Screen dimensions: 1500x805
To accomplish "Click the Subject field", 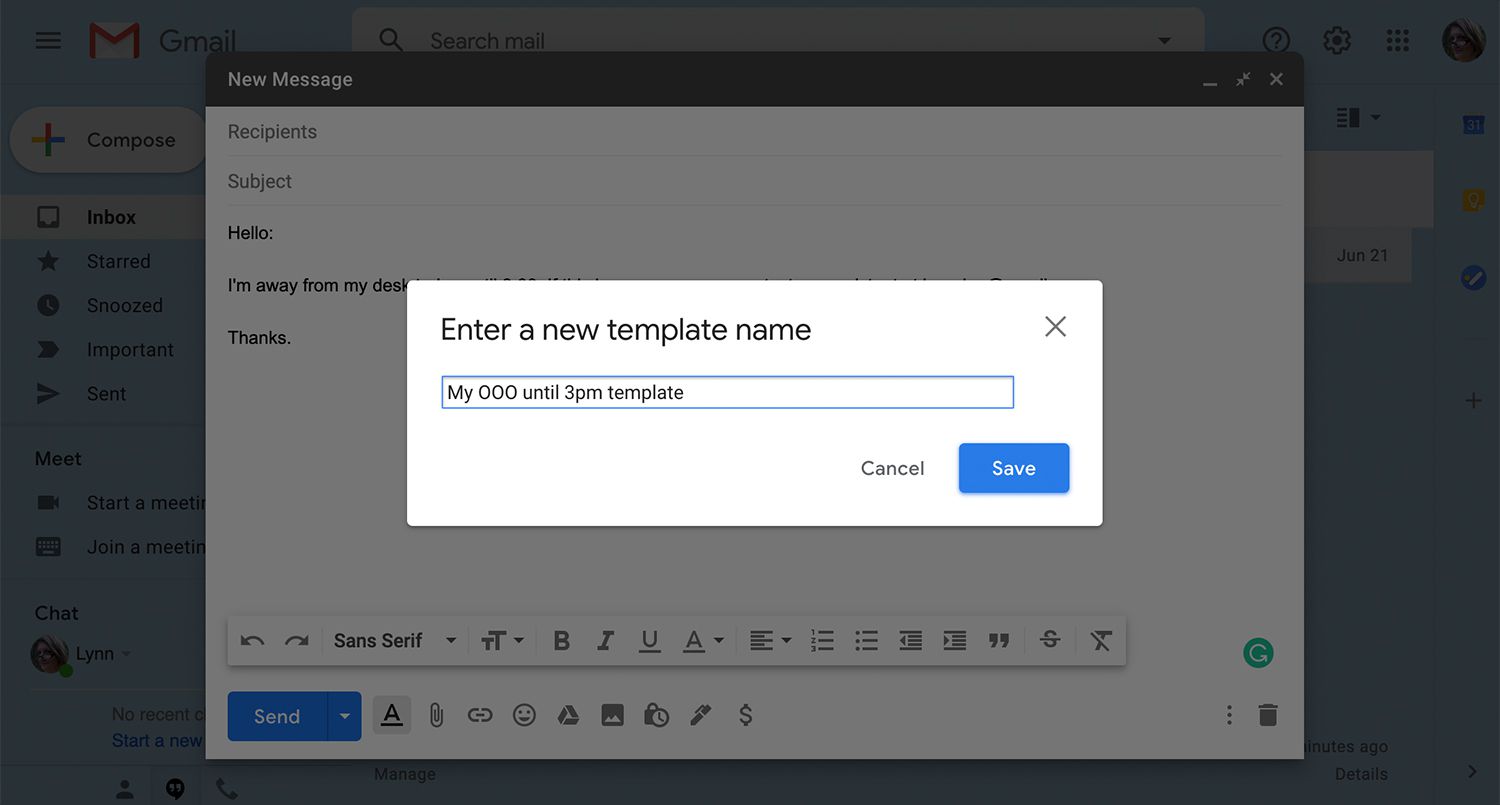I will [x=754, y=181].
